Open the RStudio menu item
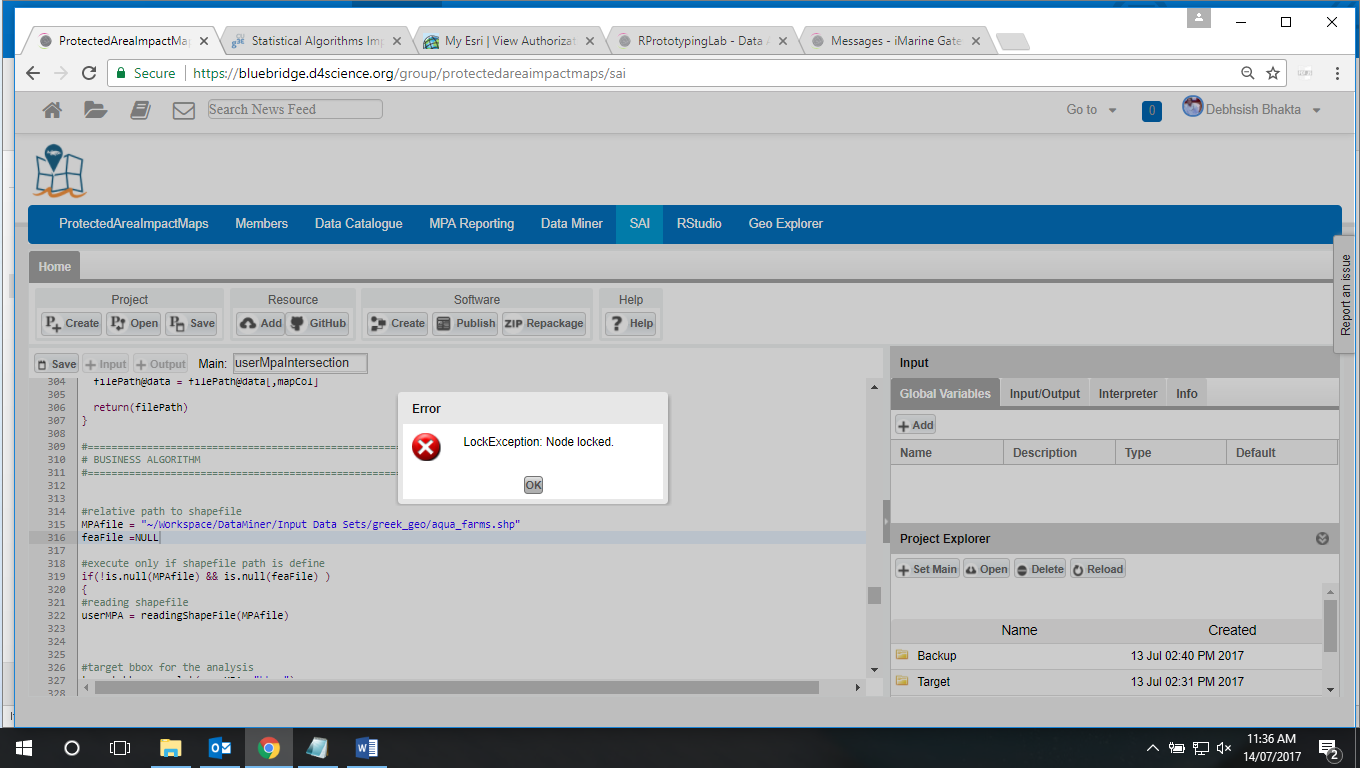Screen dimensions: 1360x768 tap(698, 224)
